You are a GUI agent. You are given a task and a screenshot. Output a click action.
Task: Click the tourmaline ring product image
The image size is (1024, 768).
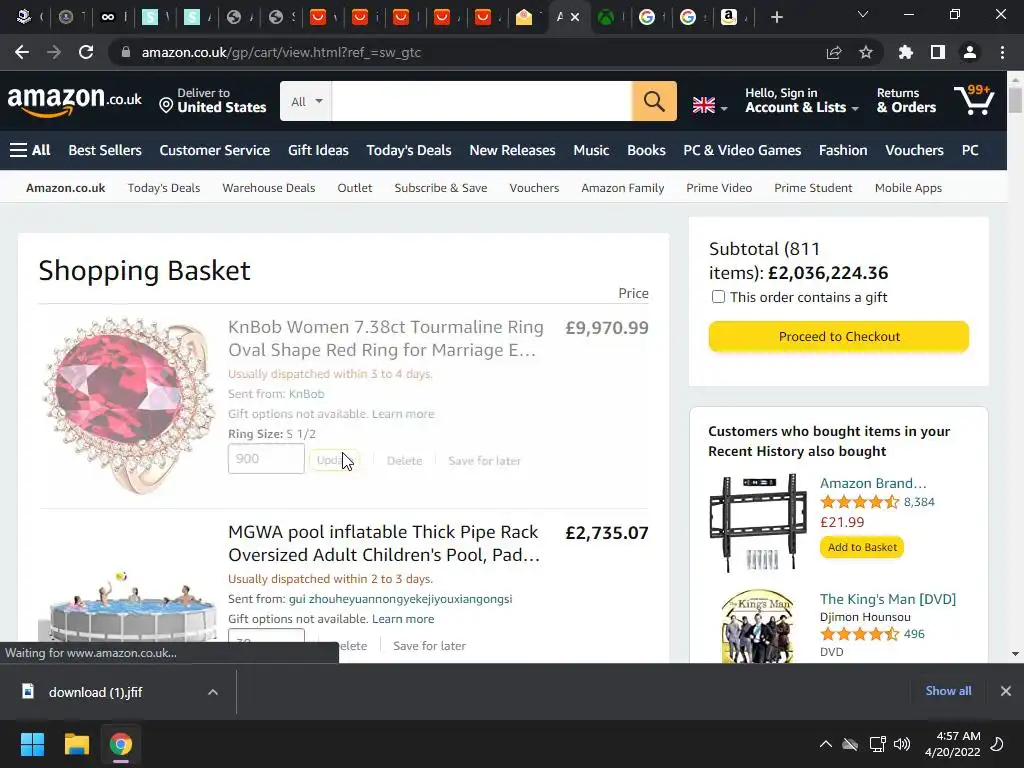click(129, 405)
